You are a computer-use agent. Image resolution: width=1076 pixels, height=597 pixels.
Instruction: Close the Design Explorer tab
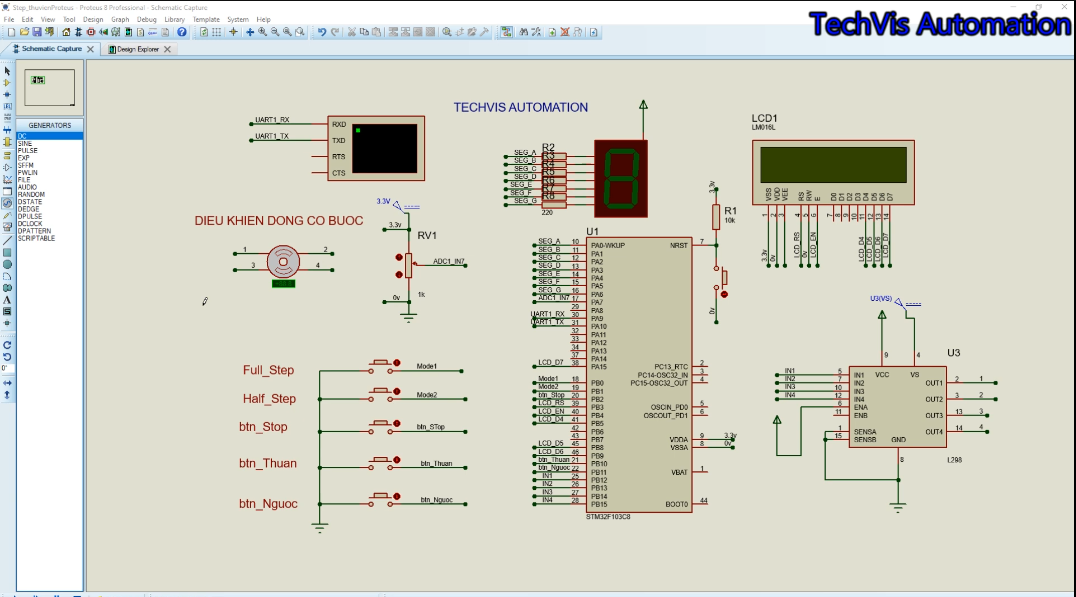(x=167, y=49)
